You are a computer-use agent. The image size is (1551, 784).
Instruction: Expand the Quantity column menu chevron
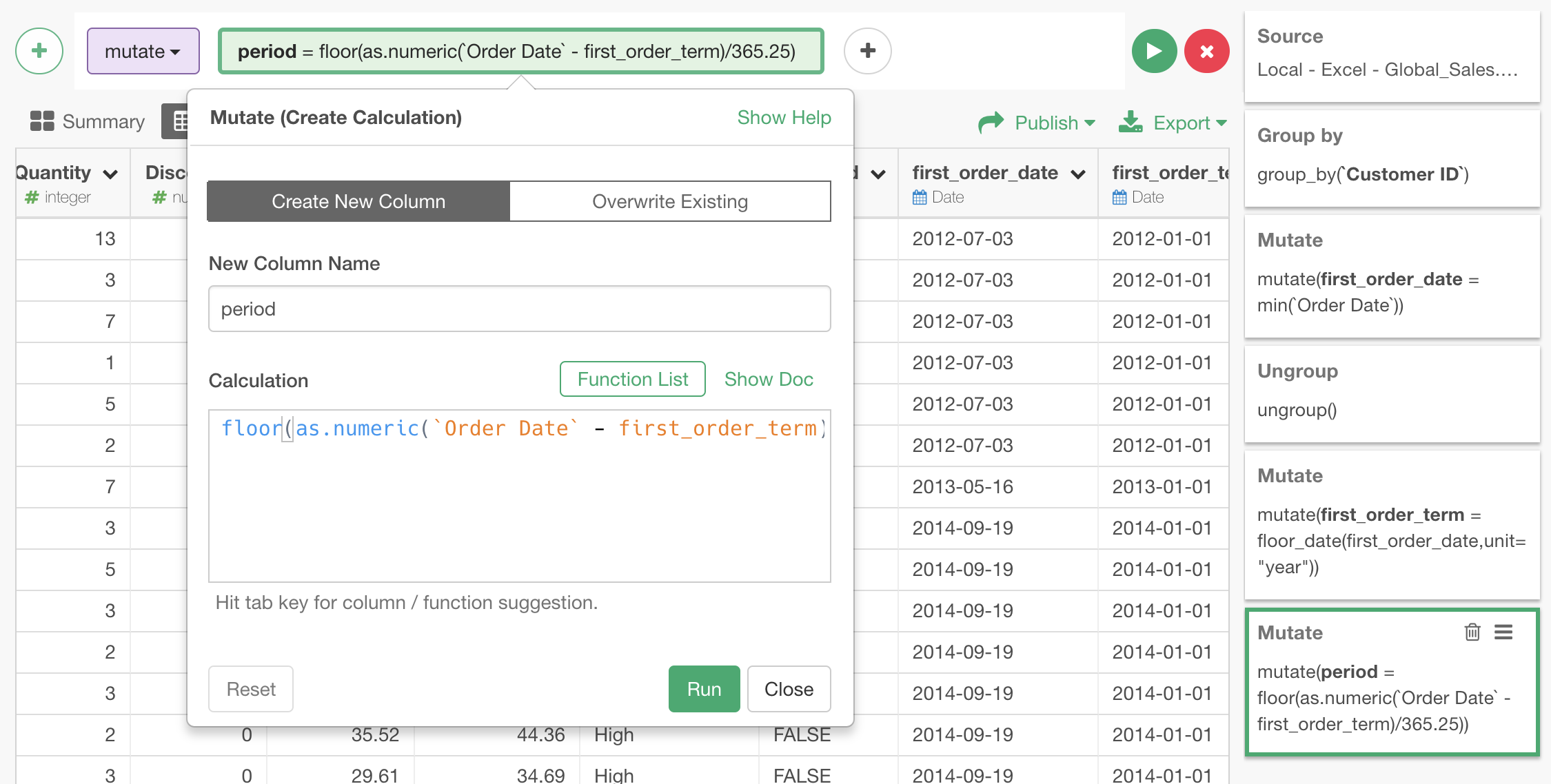click(110, 174)
